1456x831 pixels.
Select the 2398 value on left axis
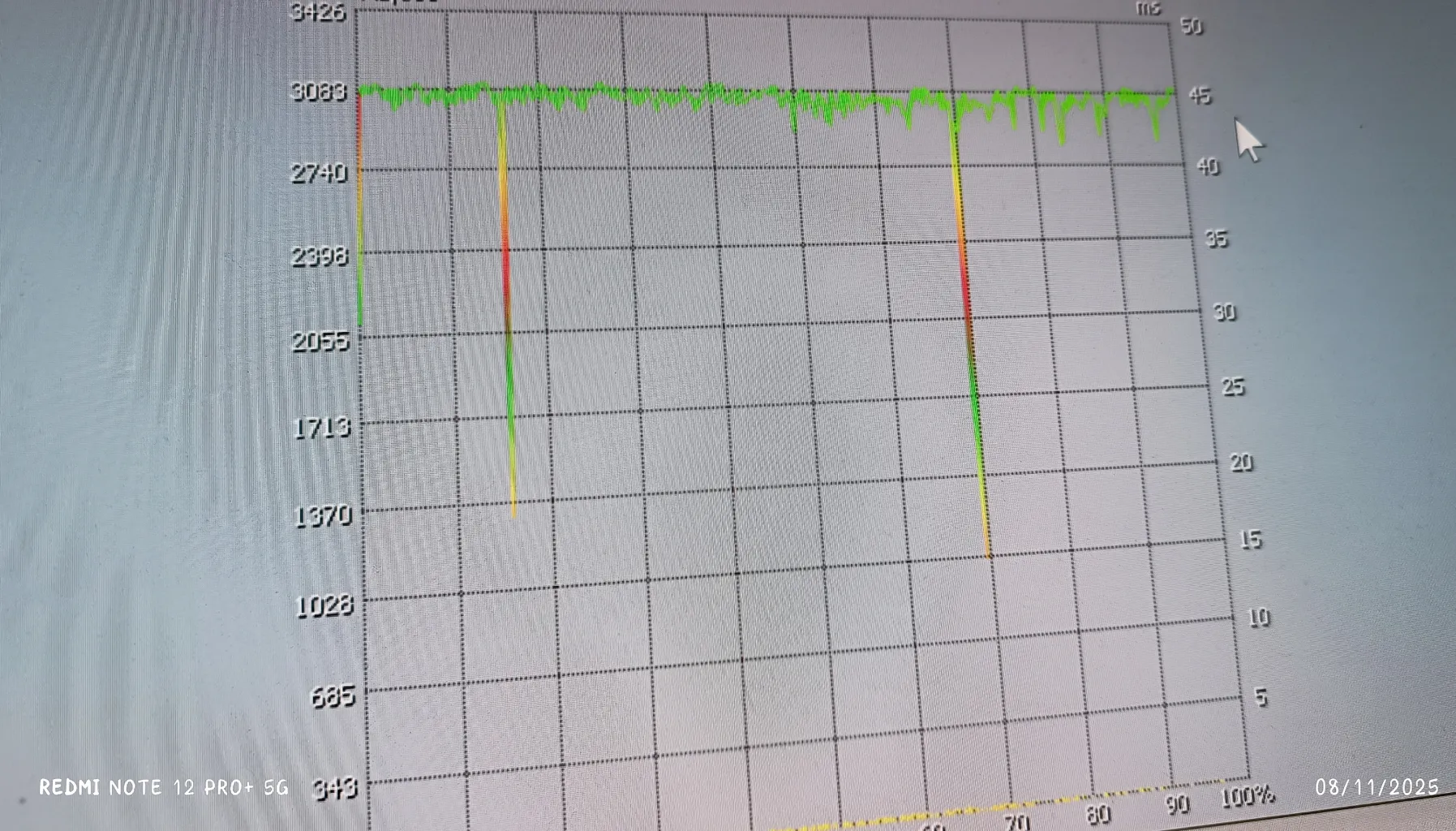[319, 256]
